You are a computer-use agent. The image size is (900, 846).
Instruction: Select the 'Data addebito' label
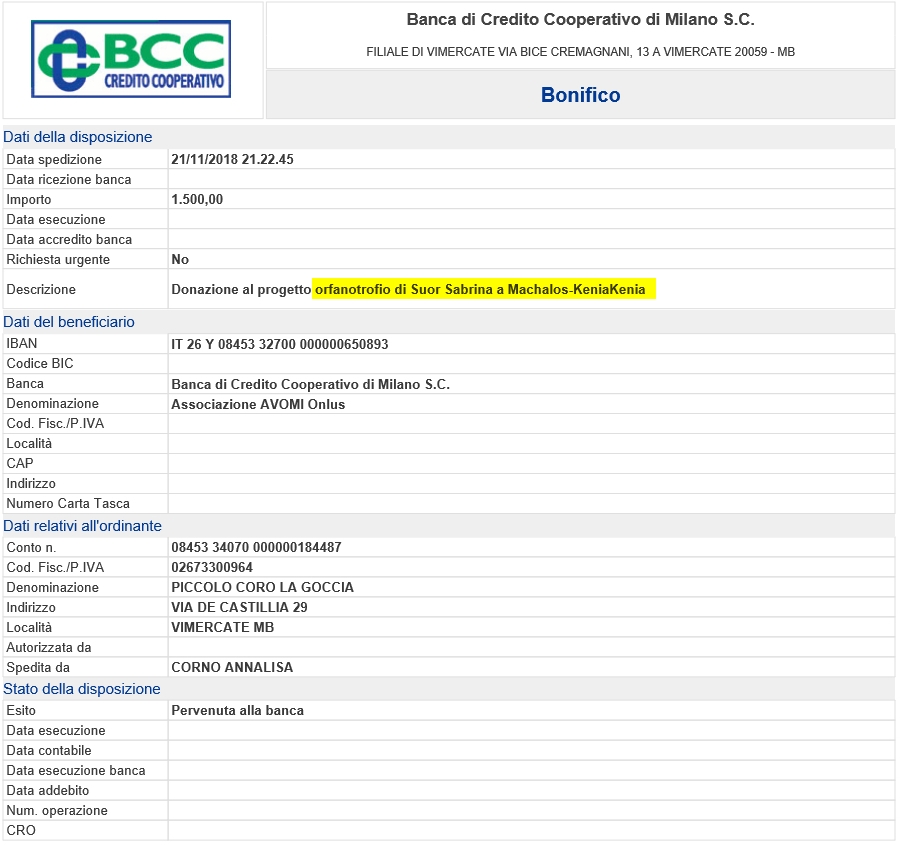pyautogui.click(x=48, y=791)
